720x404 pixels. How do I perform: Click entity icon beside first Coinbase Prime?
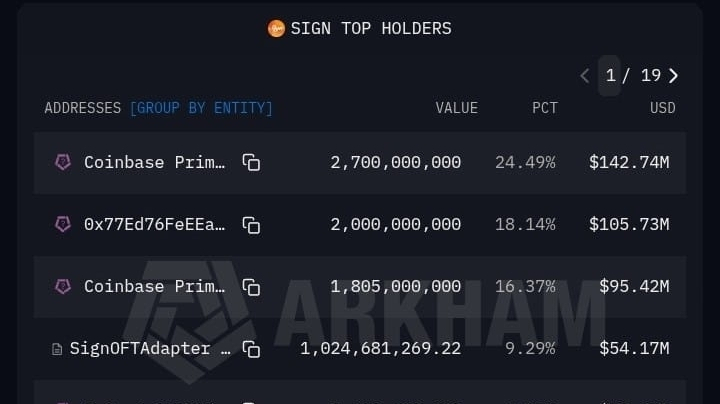(x=63, y=162)
